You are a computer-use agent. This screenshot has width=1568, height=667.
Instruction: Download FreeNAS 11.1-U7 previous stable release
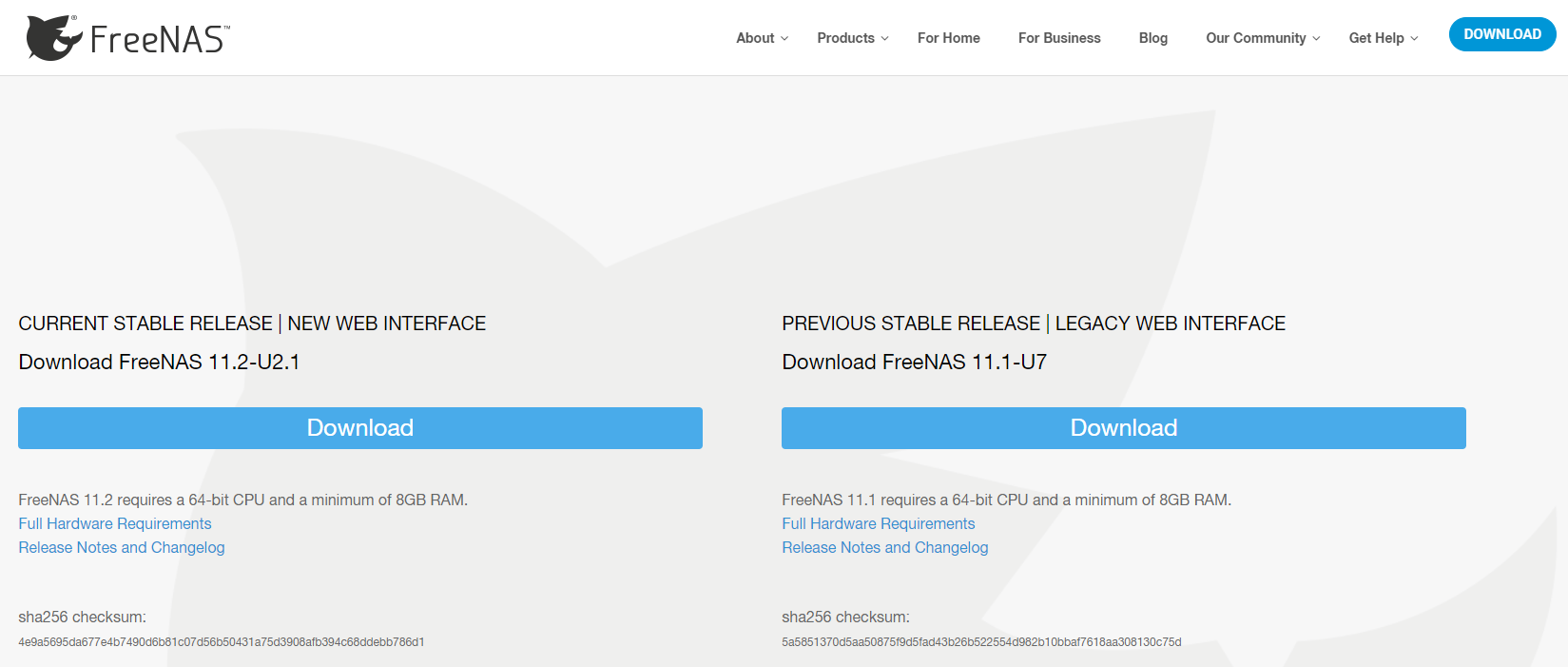(x=1123, y=428)
